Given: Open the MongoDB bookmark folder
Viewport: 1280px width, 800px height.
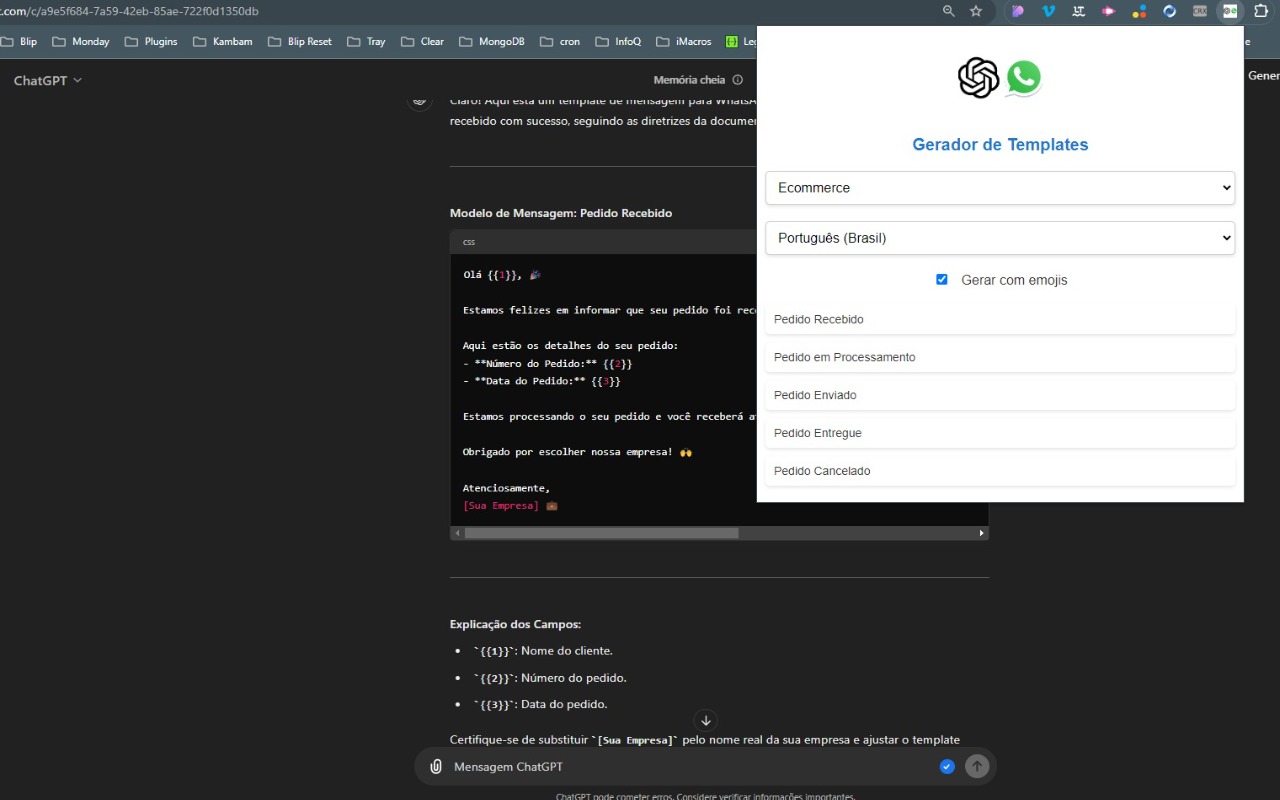Looking at the screenshot, I should (493, 42).
